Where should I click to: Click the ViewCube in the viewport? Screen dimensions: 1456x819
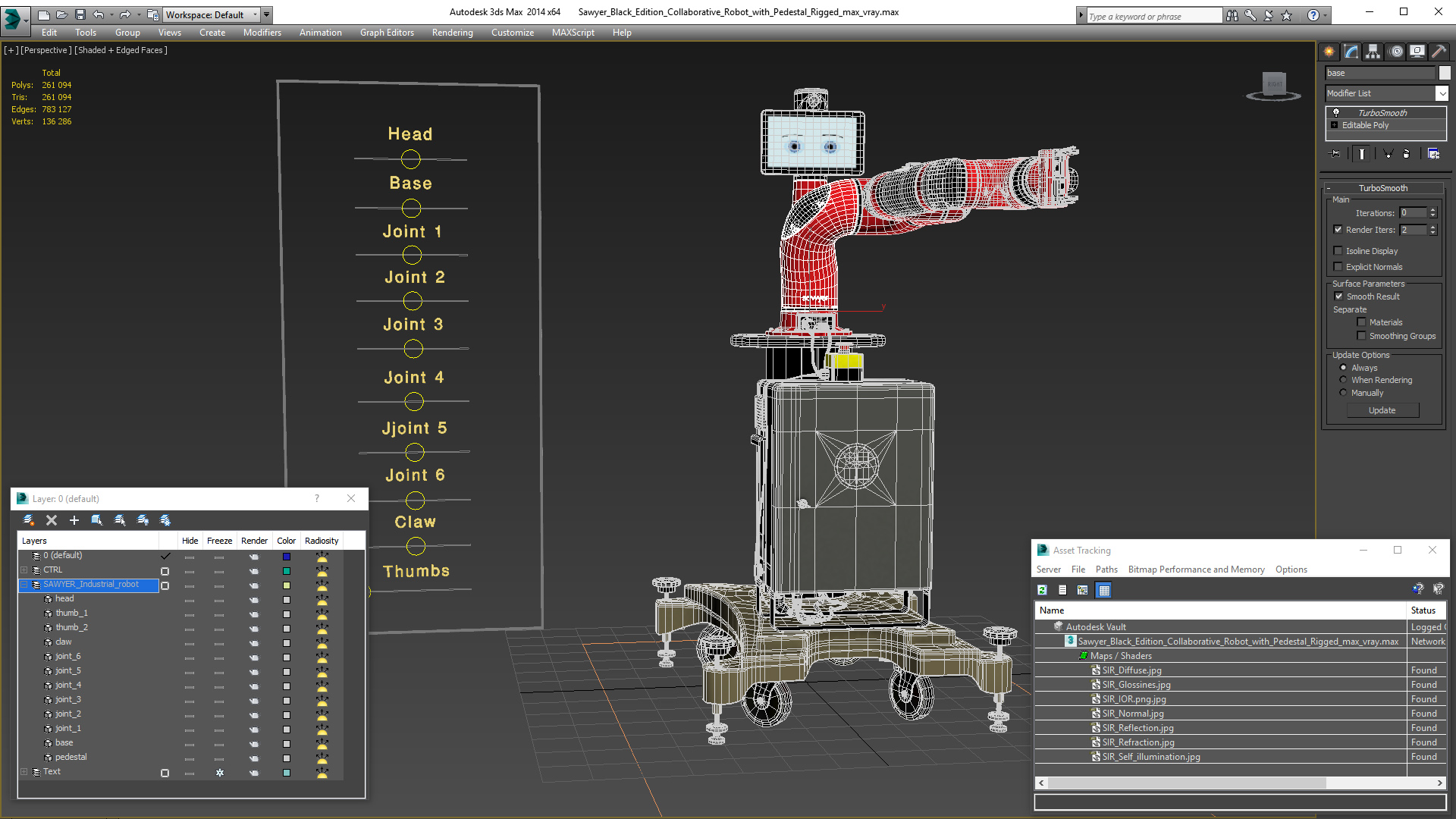1274,85
